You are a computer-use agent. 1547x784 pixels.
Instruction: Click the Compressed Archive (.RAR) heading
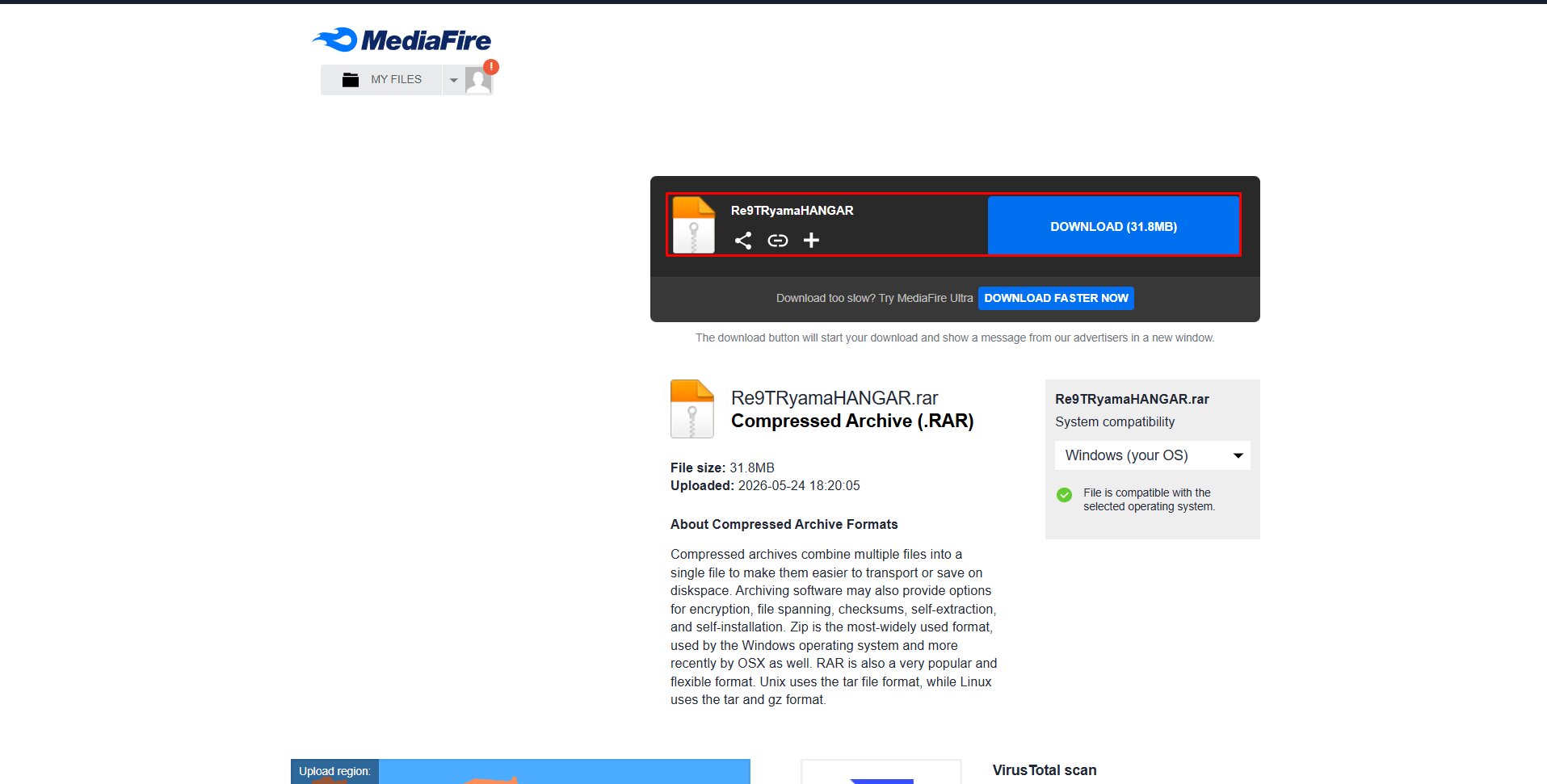pos(852,421)
